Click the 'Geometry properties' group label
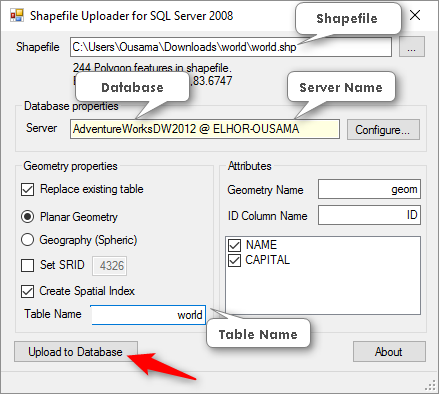The height and width of the screenshot is (394, 439). pos(70,166)
